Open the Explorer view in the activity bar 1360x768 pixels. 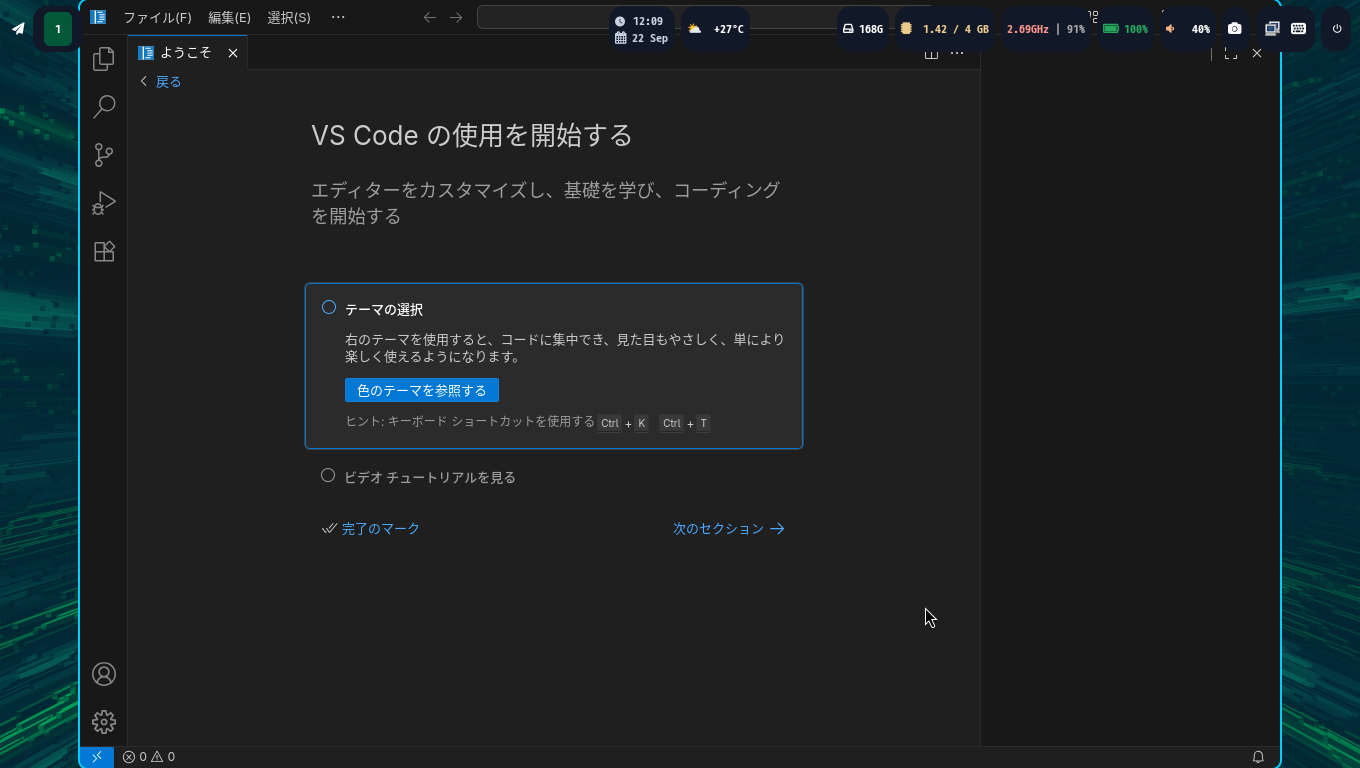pyautogui.click(x=104, y=59)
